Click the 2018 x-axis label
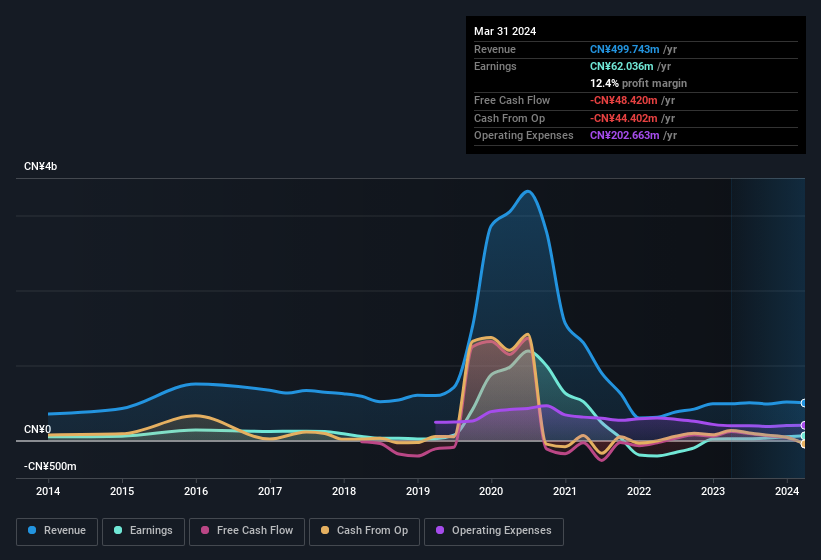Screen dimensions: 821x560 [343, 491]
